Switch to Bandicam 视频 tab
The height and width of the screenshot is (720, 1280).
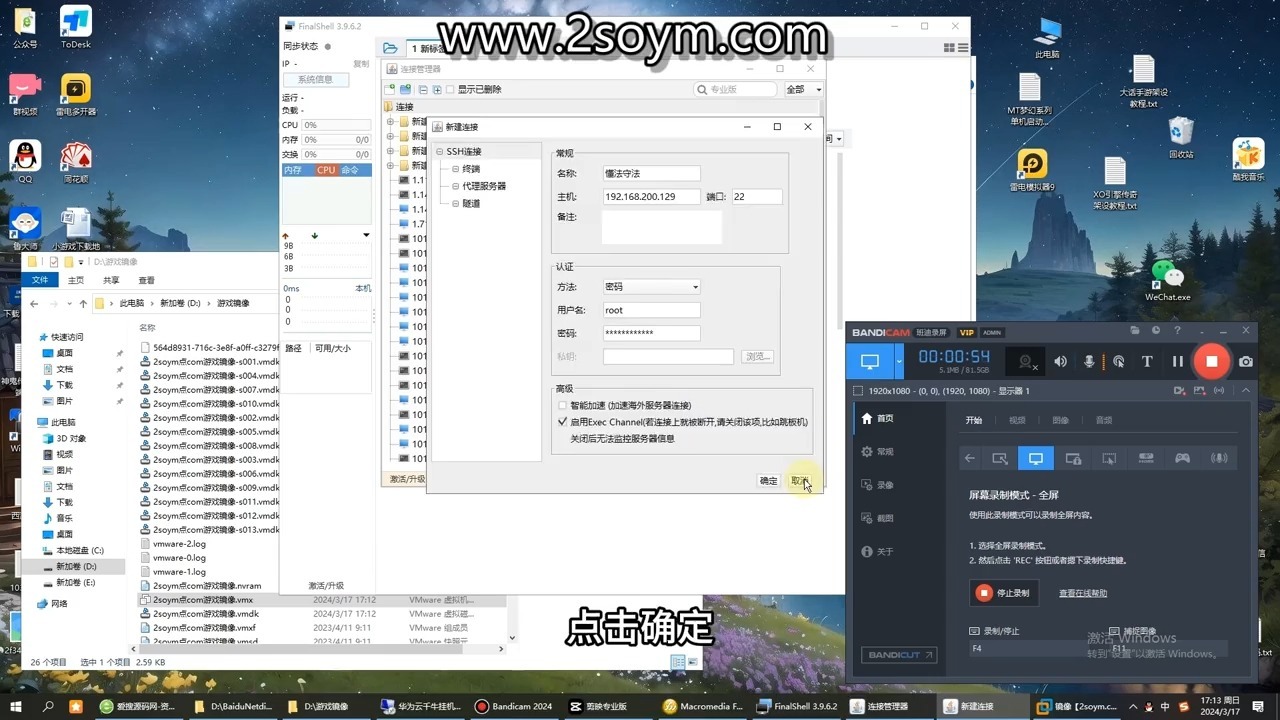pyautogui.click(x=1017, y=421)
